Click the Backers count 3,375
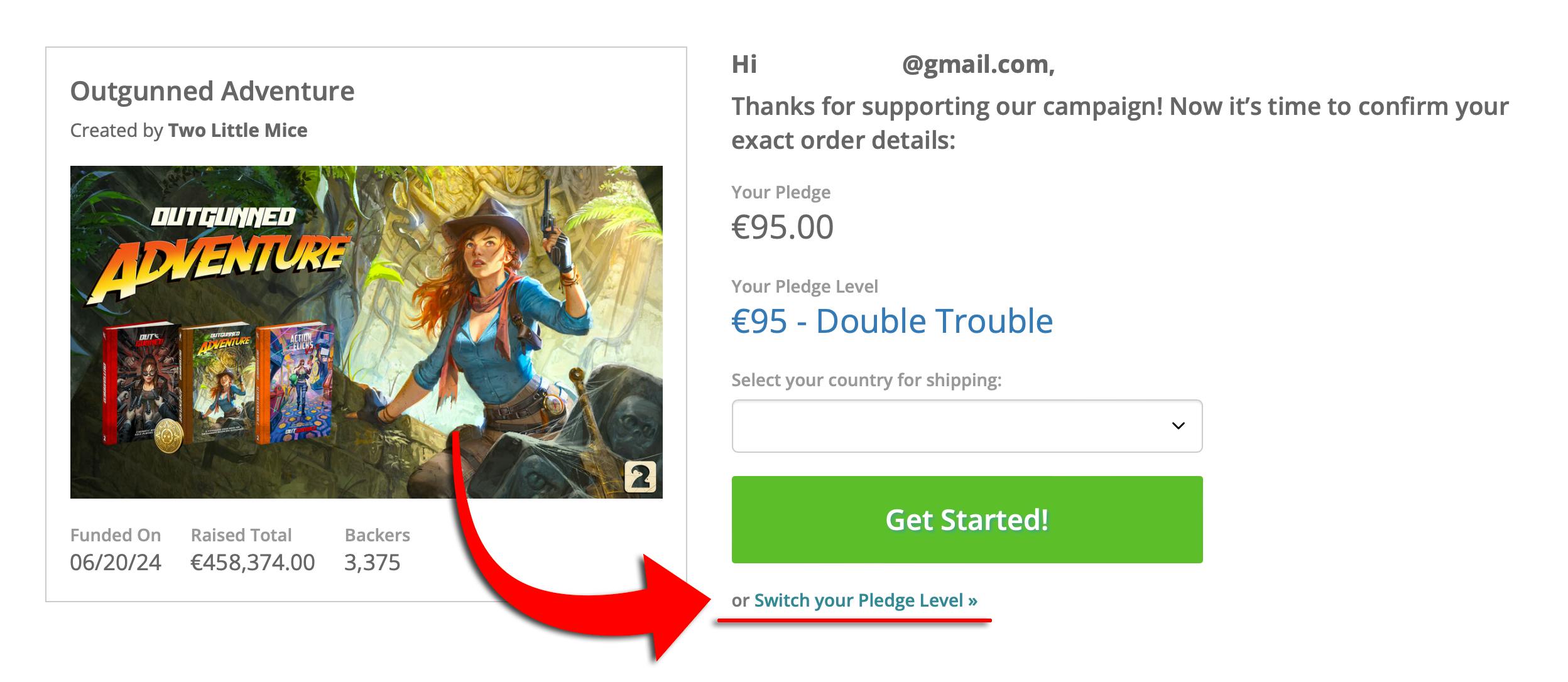The height and width of the screenshot is (682, 1568). (x=372, y=562)
